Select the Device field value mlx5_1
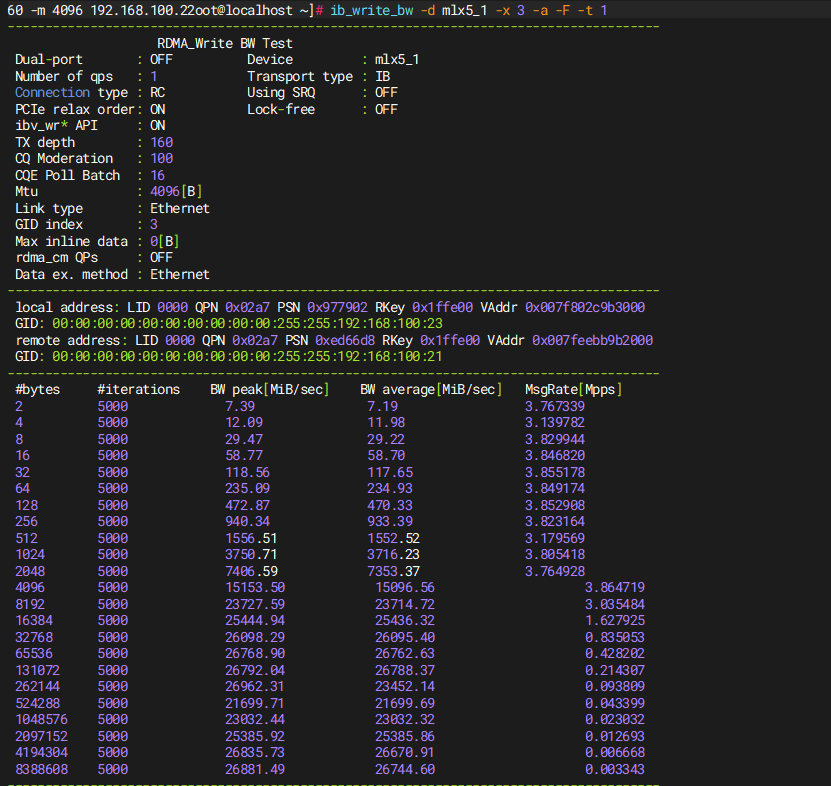 coord(397,60)
